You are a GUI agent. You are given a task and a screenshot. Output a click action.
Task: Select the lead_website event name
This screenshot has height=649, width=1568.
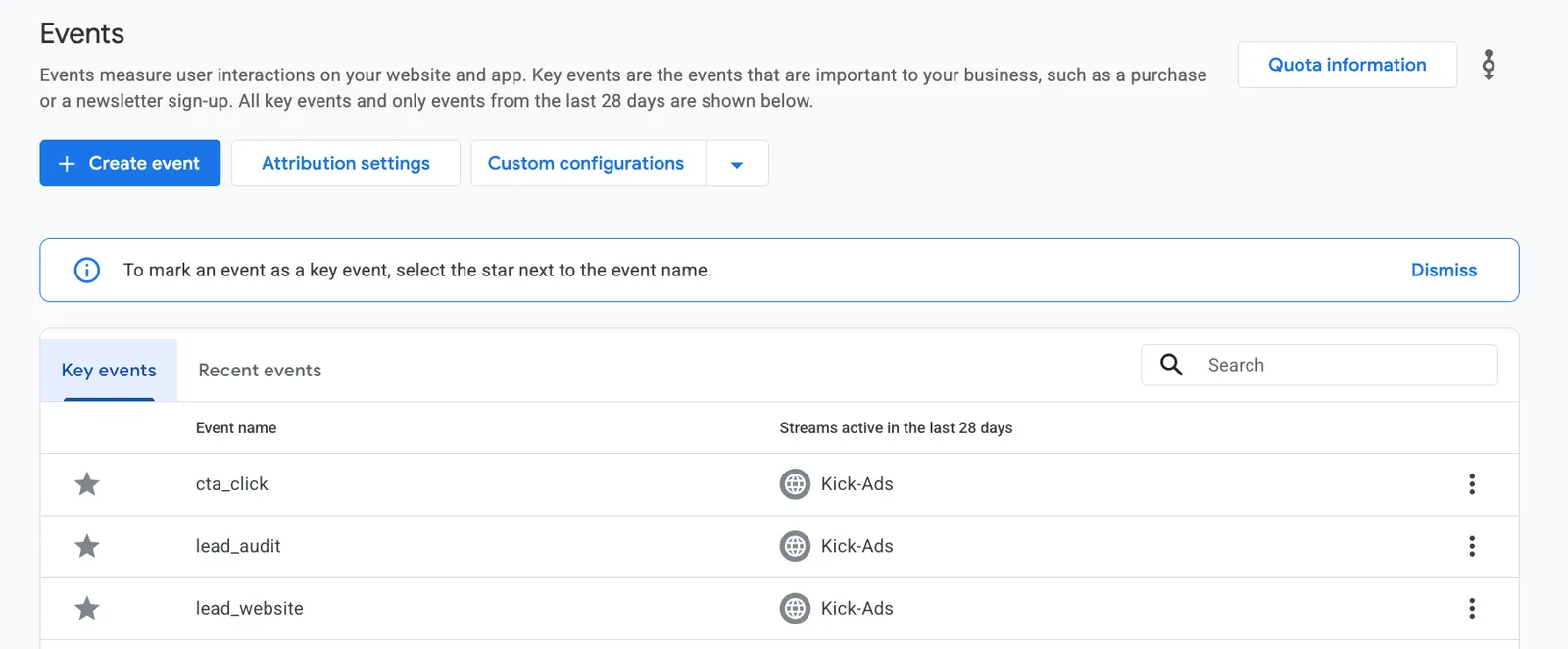249,608
